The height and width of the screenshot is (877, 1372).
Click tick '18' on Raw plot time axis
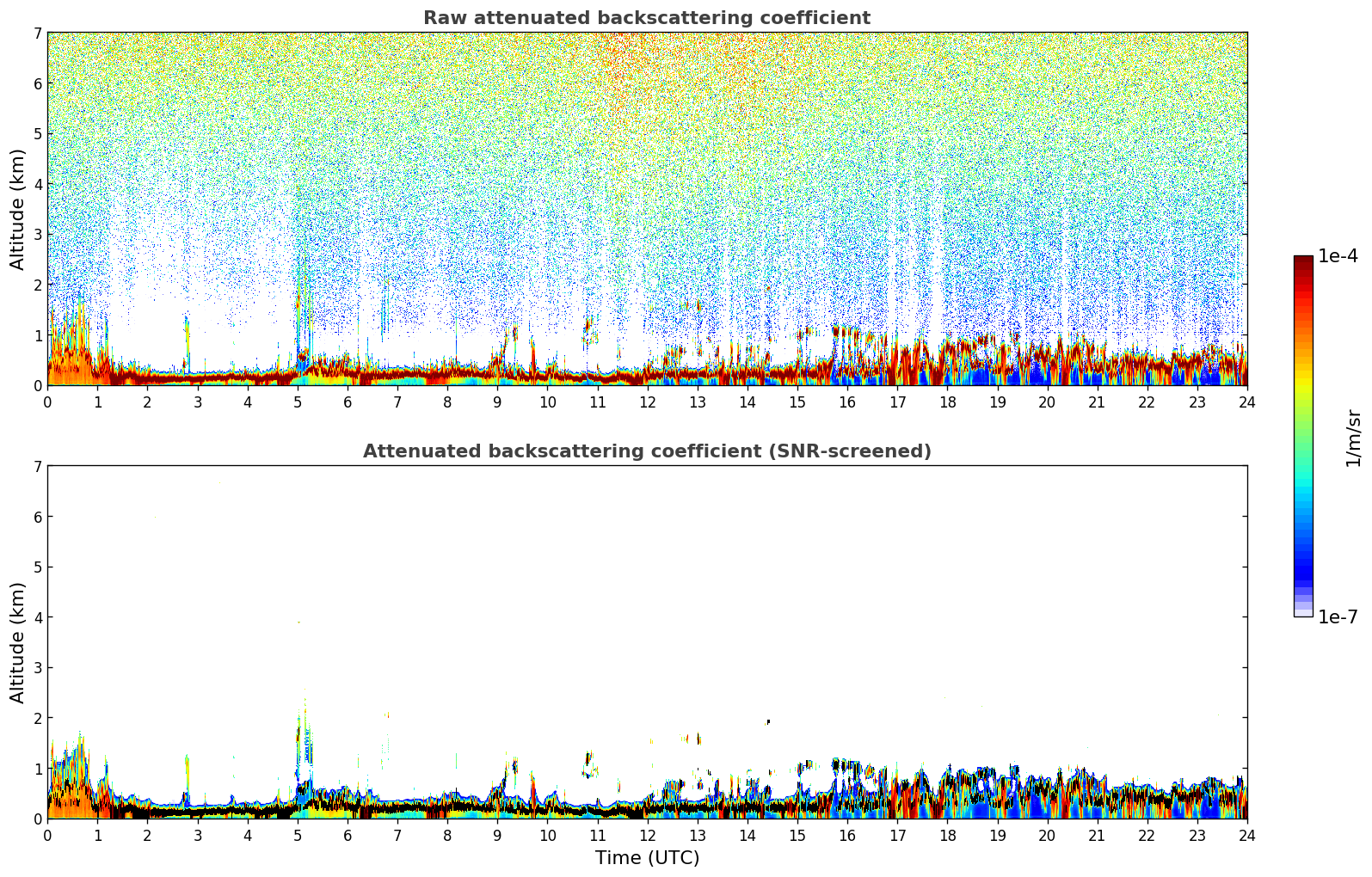pos(947,402)
